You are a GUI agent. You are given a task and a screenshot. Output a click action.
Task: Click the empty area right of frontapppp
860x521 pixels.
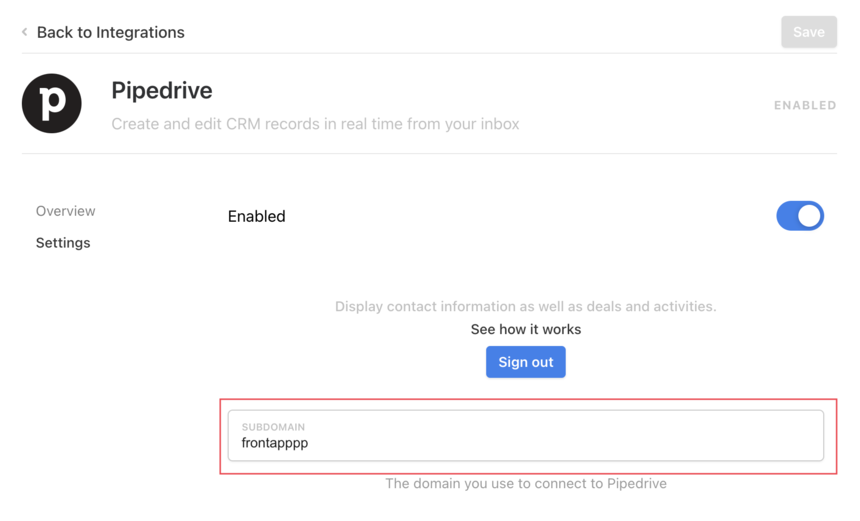[x=565, y=443]
